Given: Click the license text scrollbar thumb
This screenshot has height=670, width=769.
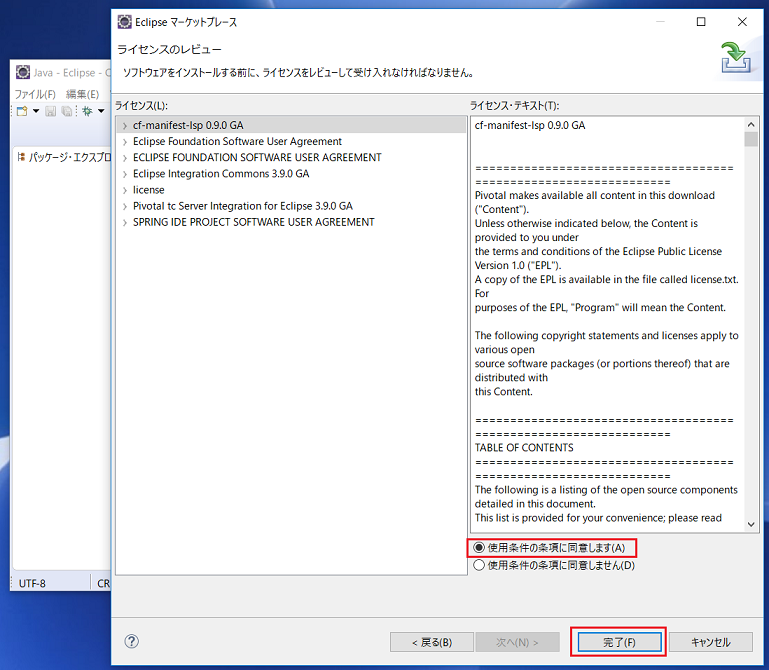Looking at the screenshot, I should [x=751, y=139].
